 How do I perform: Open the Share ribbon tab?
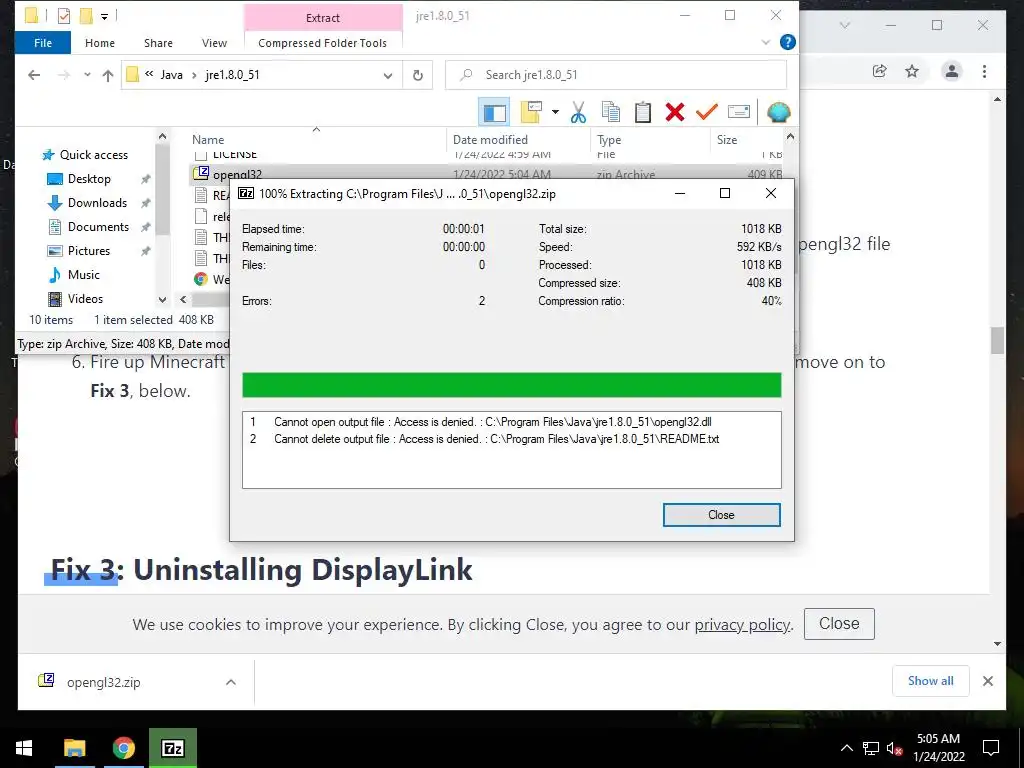click(x=158, y=42)
